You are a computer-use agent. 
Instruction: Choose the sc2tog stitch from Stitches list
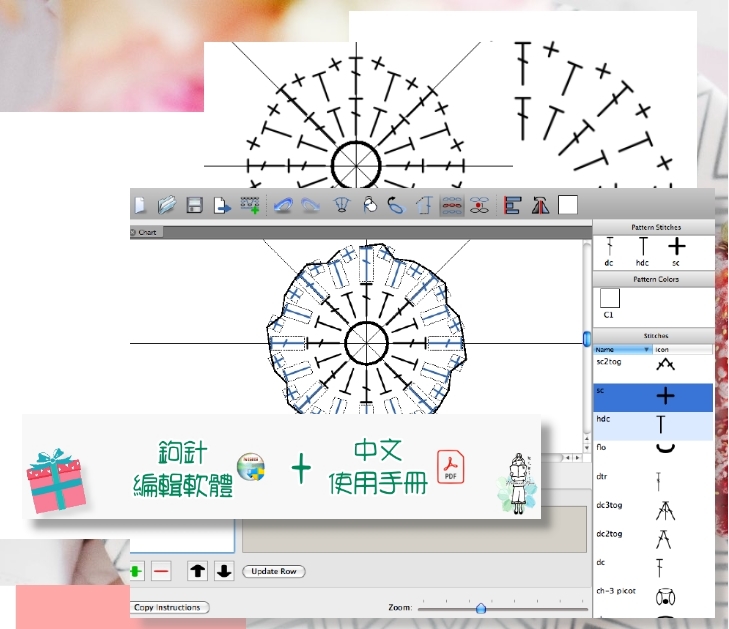611,363
